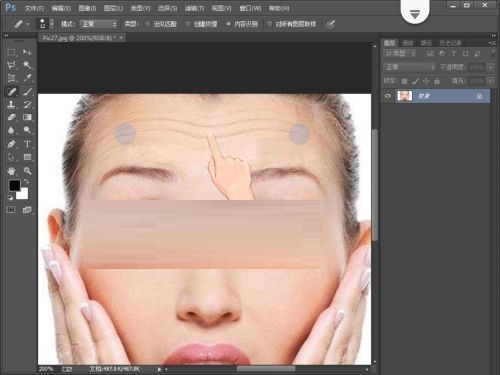Open the brush size preset picker
500x375 pixels.
tap(45, 24)
